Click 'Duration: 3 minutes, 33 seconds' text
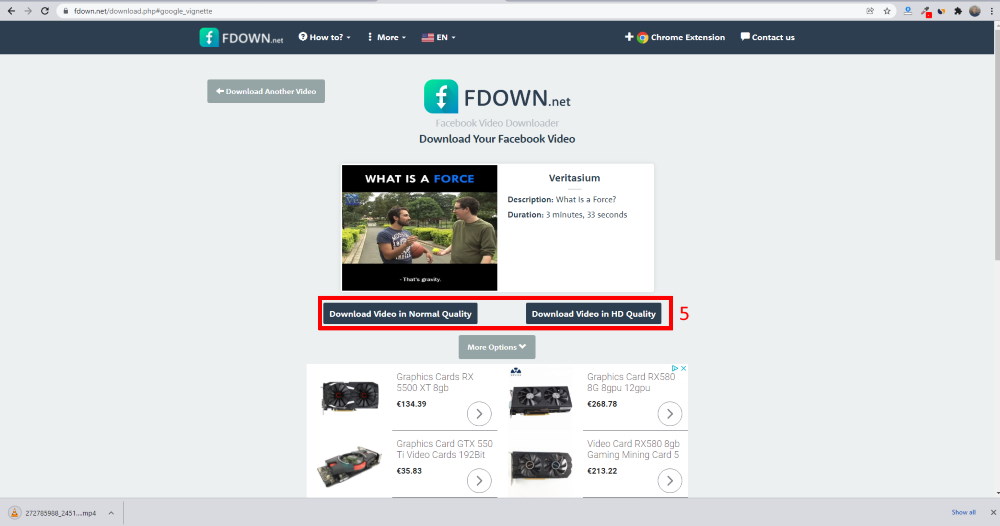Screen dimensions: 1000x526 point(567,215)
